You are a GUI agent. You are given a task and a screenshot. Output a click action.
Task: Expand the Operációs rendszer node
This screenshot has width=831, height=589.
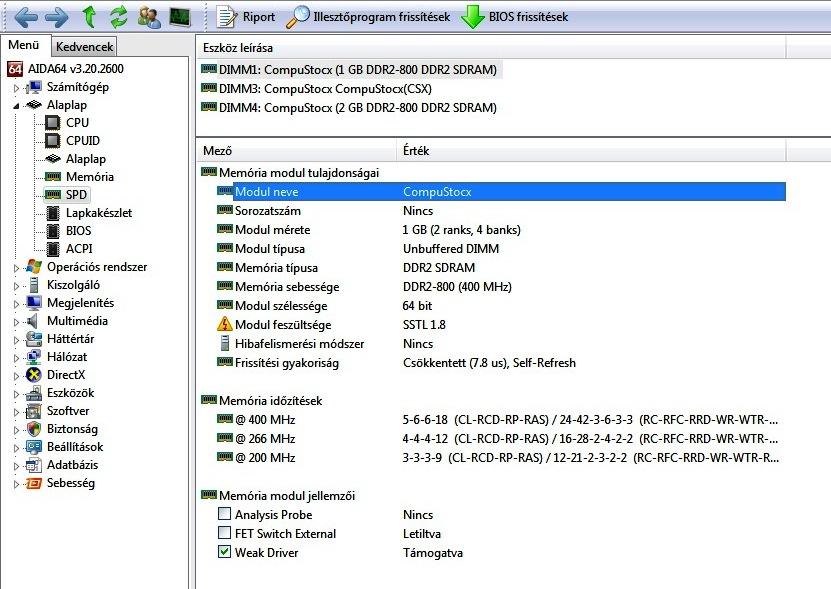coord(16,268)
